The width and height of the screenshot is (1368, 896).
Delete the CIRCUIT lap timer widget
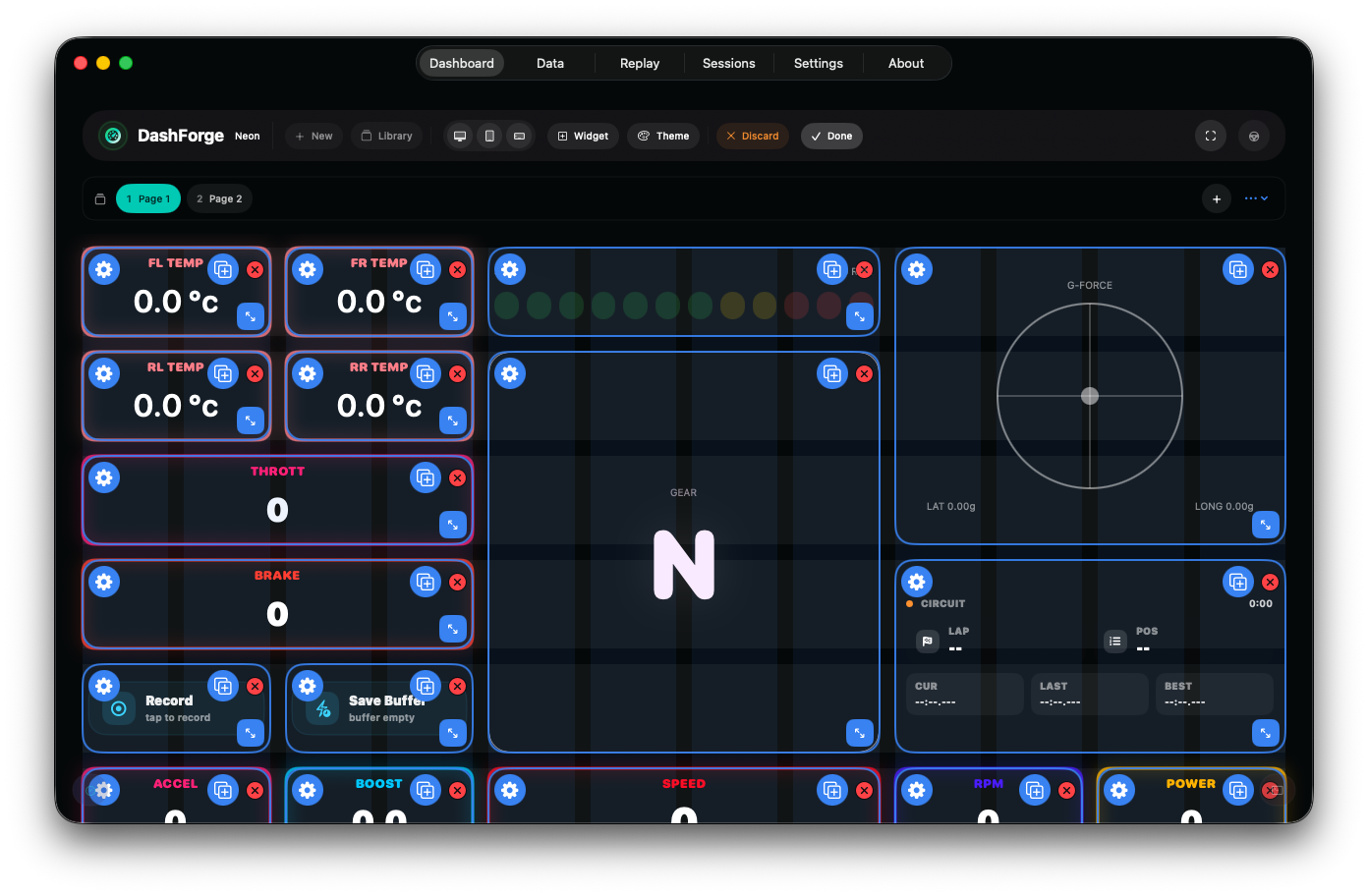click(x=1270, y=582)
